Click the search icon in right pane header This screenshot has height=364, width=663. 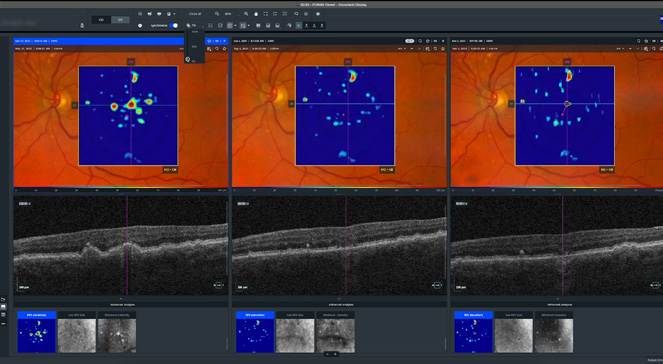point(639,41)
